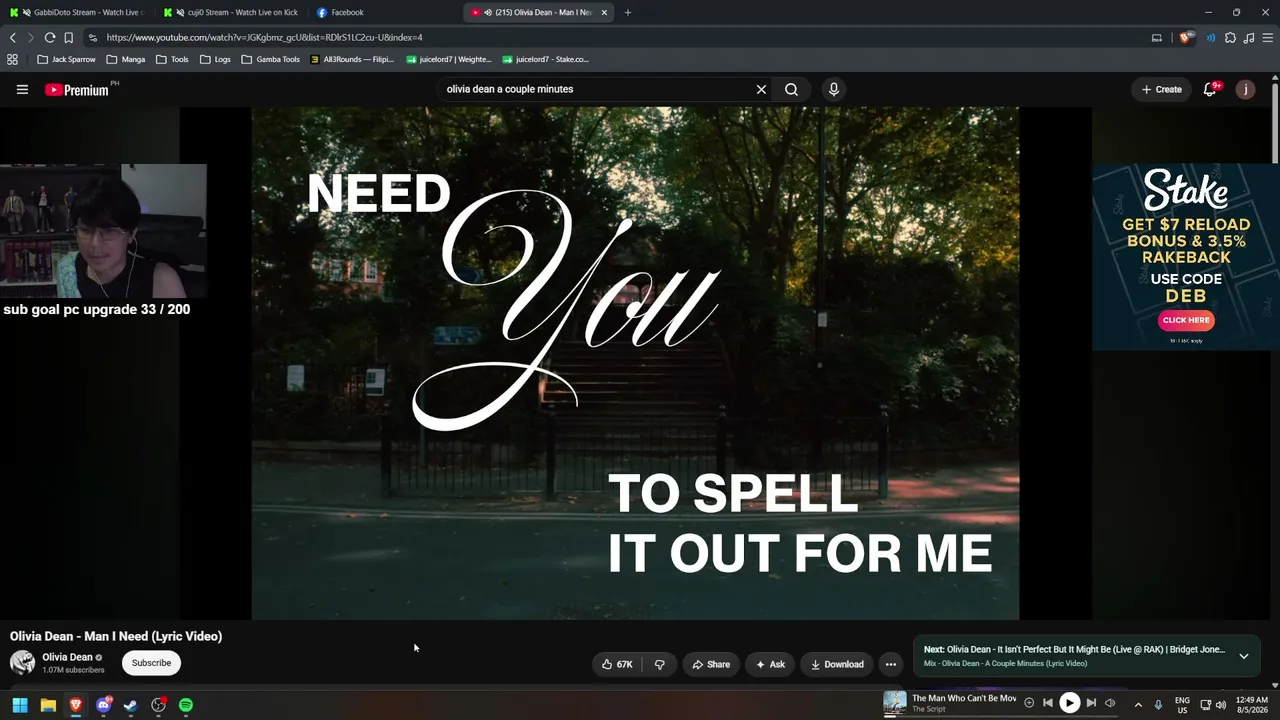This screenshot has height=720, width=1280.
Task: Open the Ask AI button
Action: (770, 664)
